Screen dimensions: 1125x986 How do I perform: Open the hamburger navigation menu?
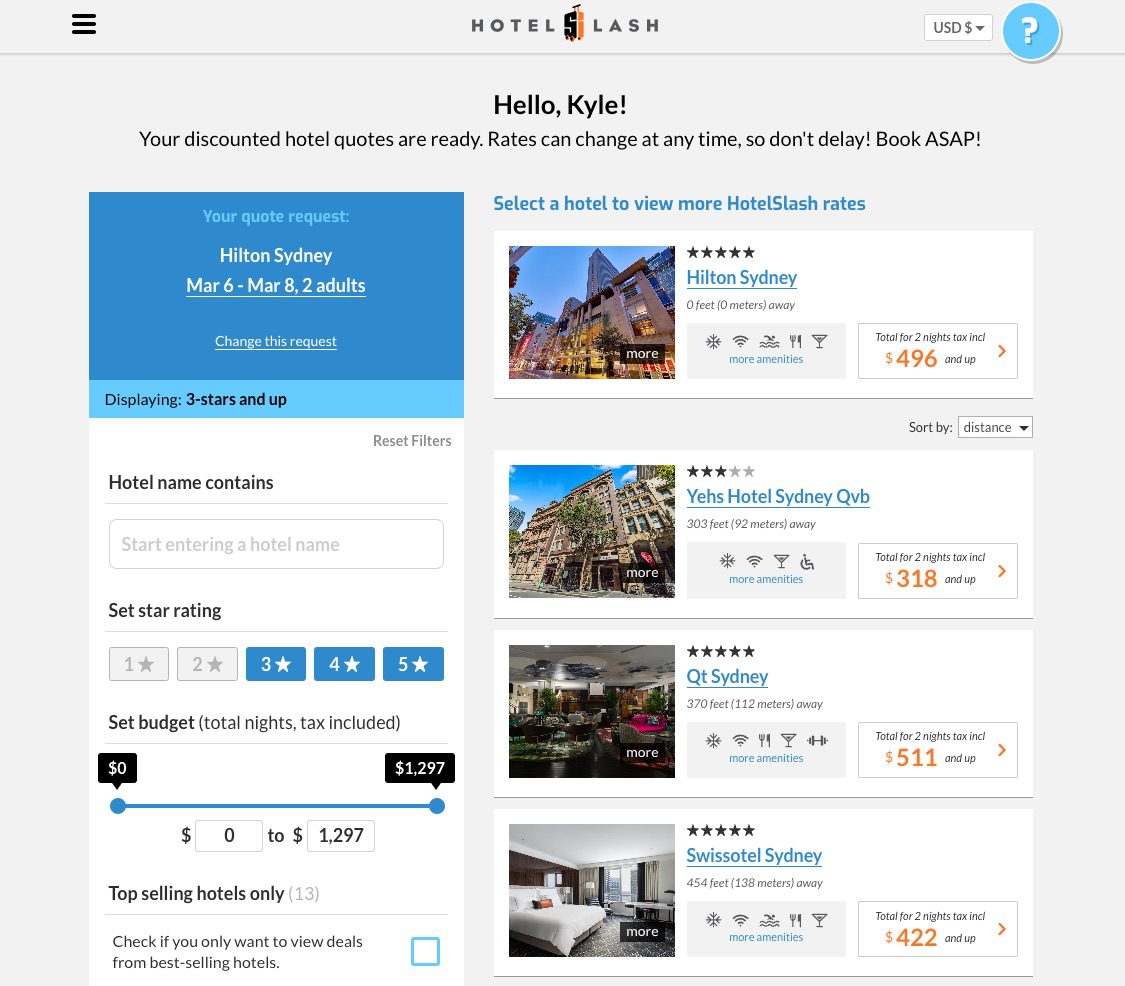click(84, 24)
